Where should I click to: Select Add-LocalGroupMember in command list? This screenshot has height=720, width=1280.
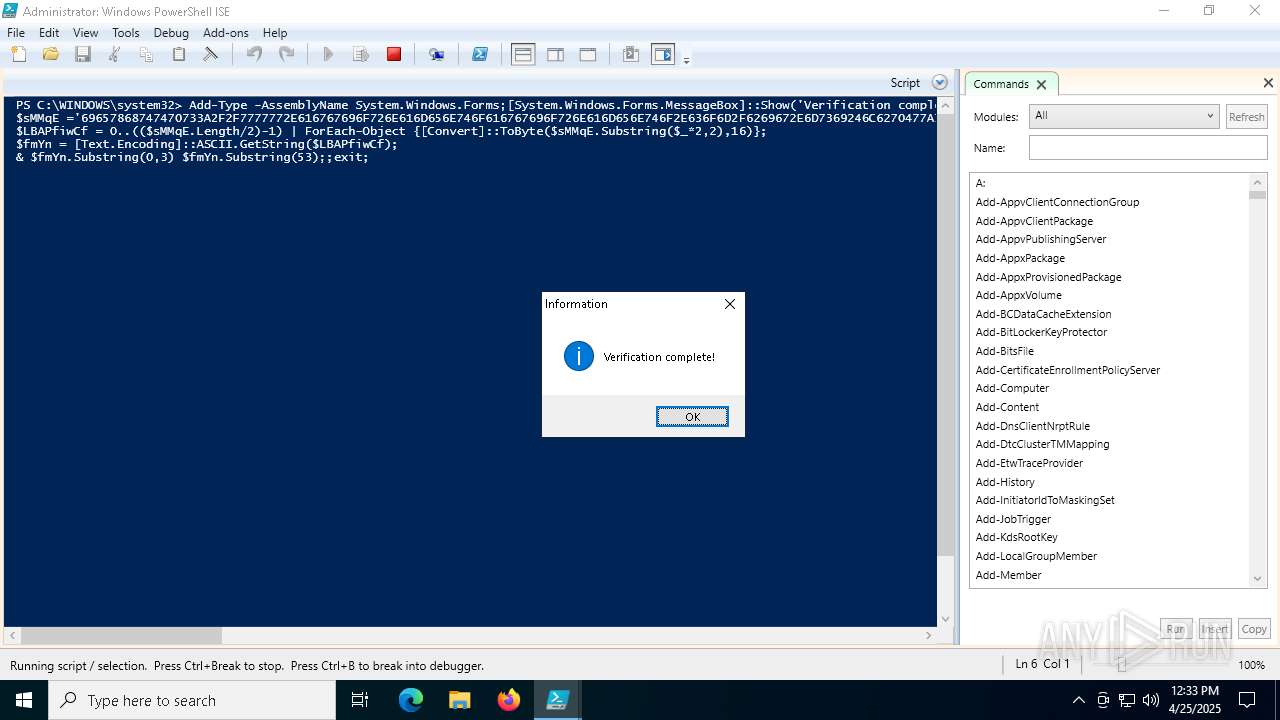tap(1036, 556)
